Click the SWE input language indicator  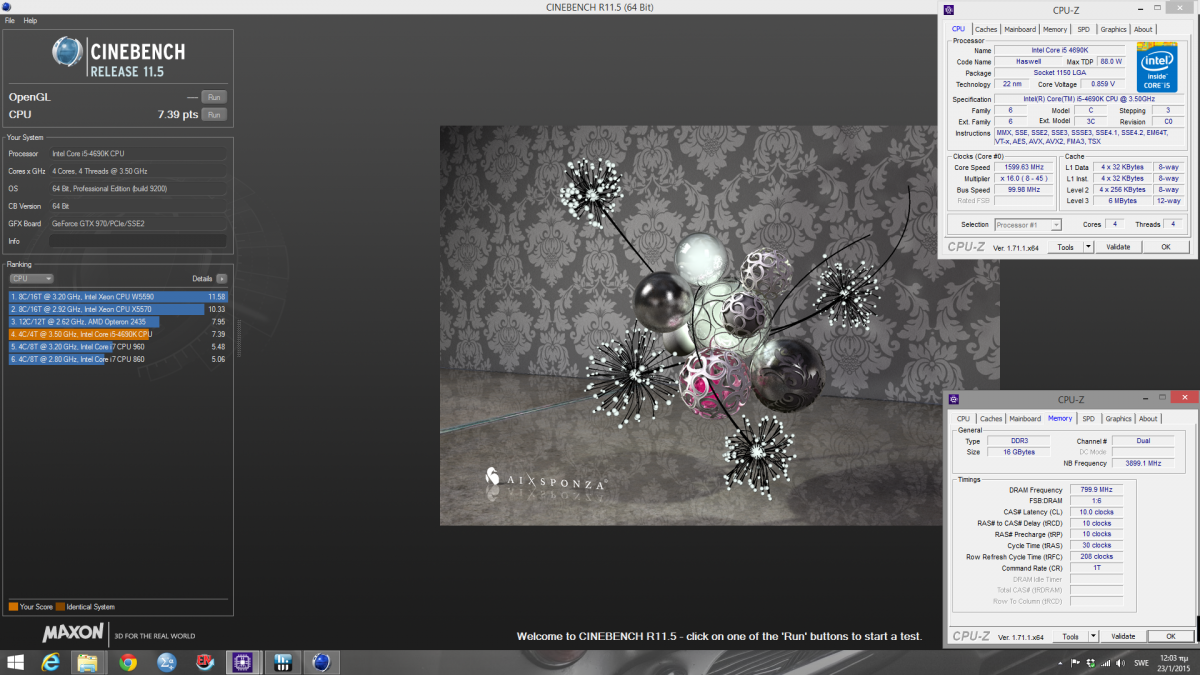1141,663
